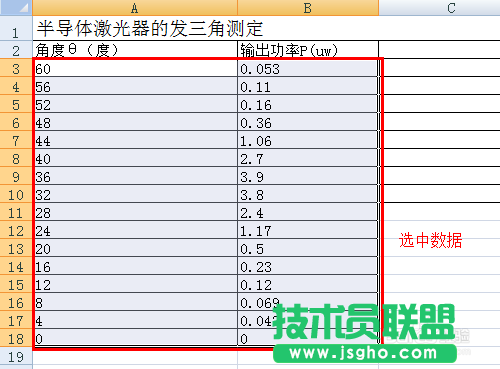Click power cell 2.4
500x369 pixels.
tap(308, 212)
